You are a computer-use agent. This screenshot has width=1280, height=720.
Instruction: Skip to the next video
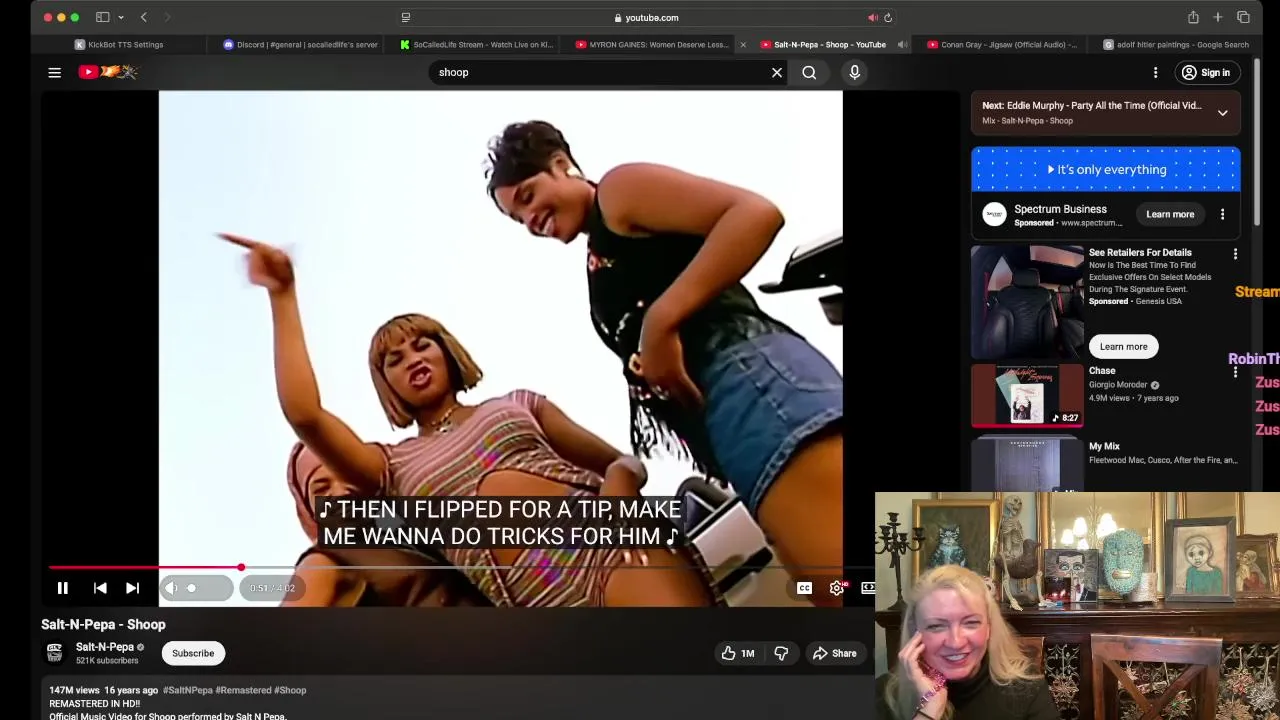point(132,588)
